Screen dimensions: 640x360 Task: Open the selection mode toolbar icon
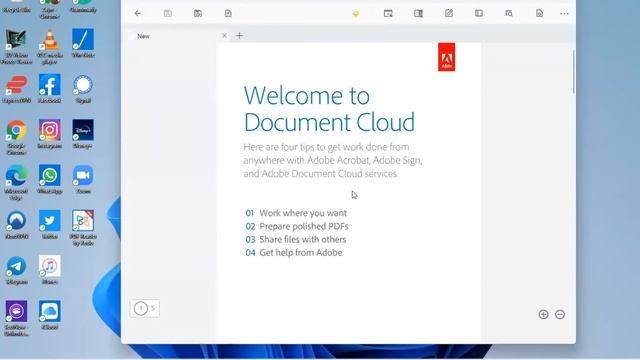(388, 13)
